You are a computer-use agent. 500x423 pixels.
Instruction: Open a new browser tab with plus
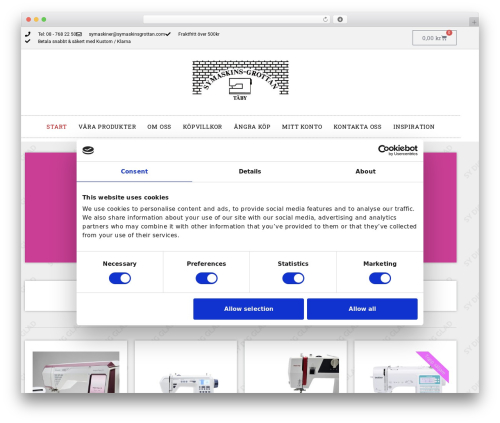point(474,22)
